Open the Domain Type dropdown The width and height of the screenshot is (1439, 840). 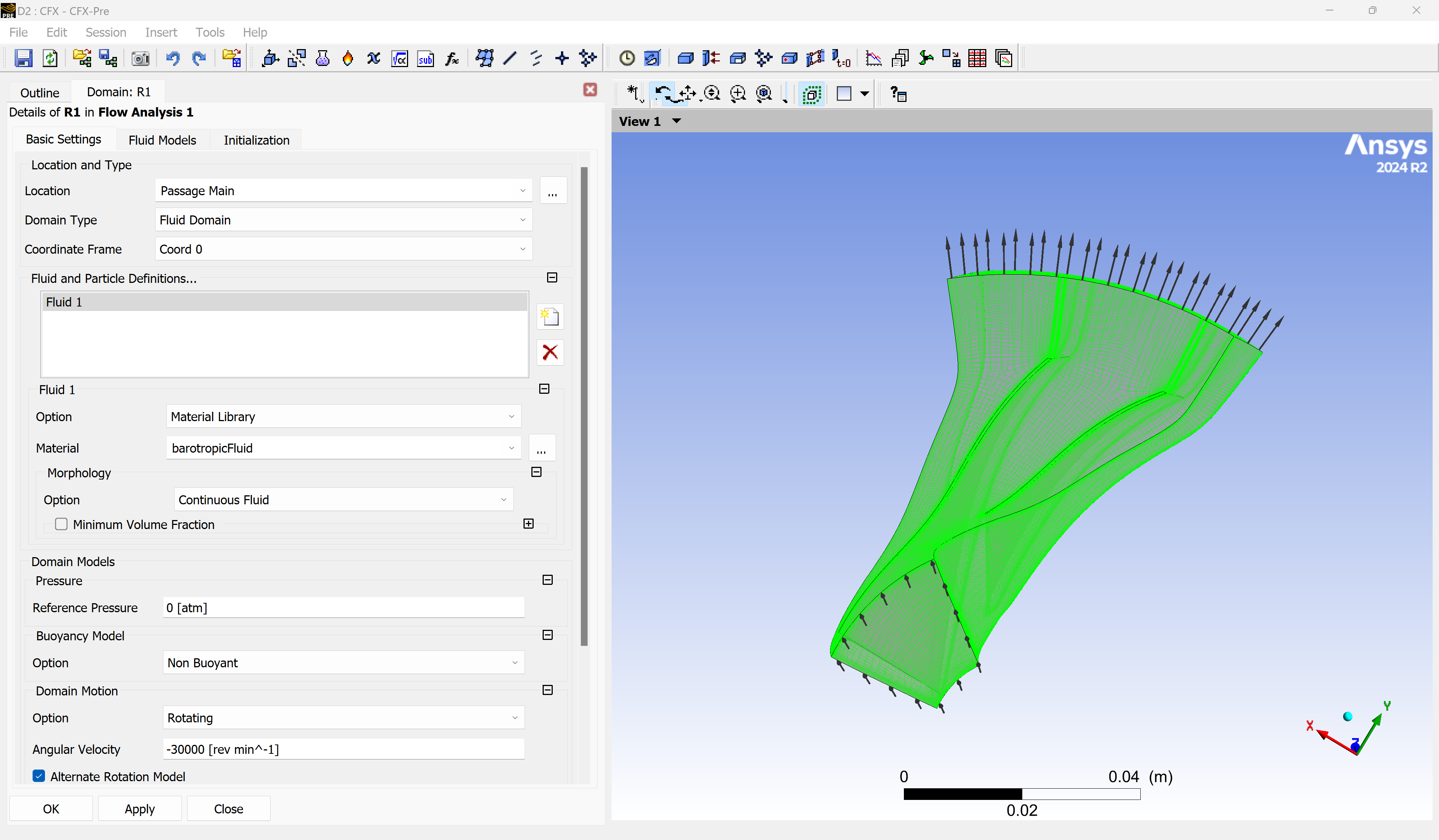point(343,220)
